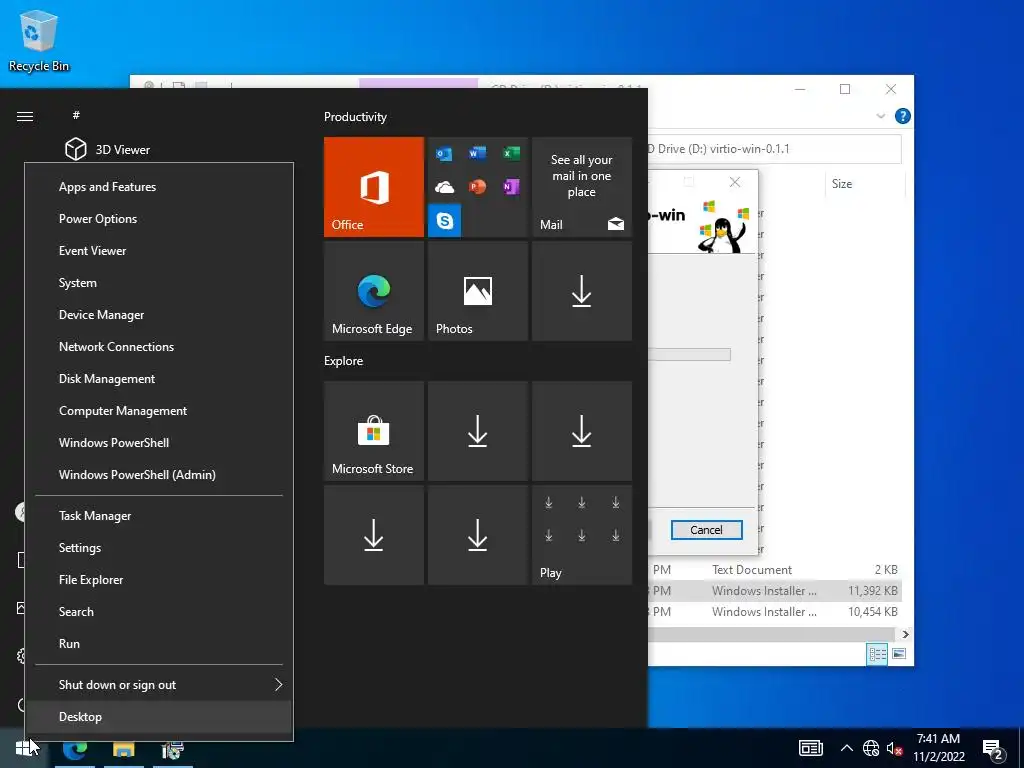Click the OneDrive cloud icon in the tile
Viewport: 1024px width, 768px height.
pos(444,187)
